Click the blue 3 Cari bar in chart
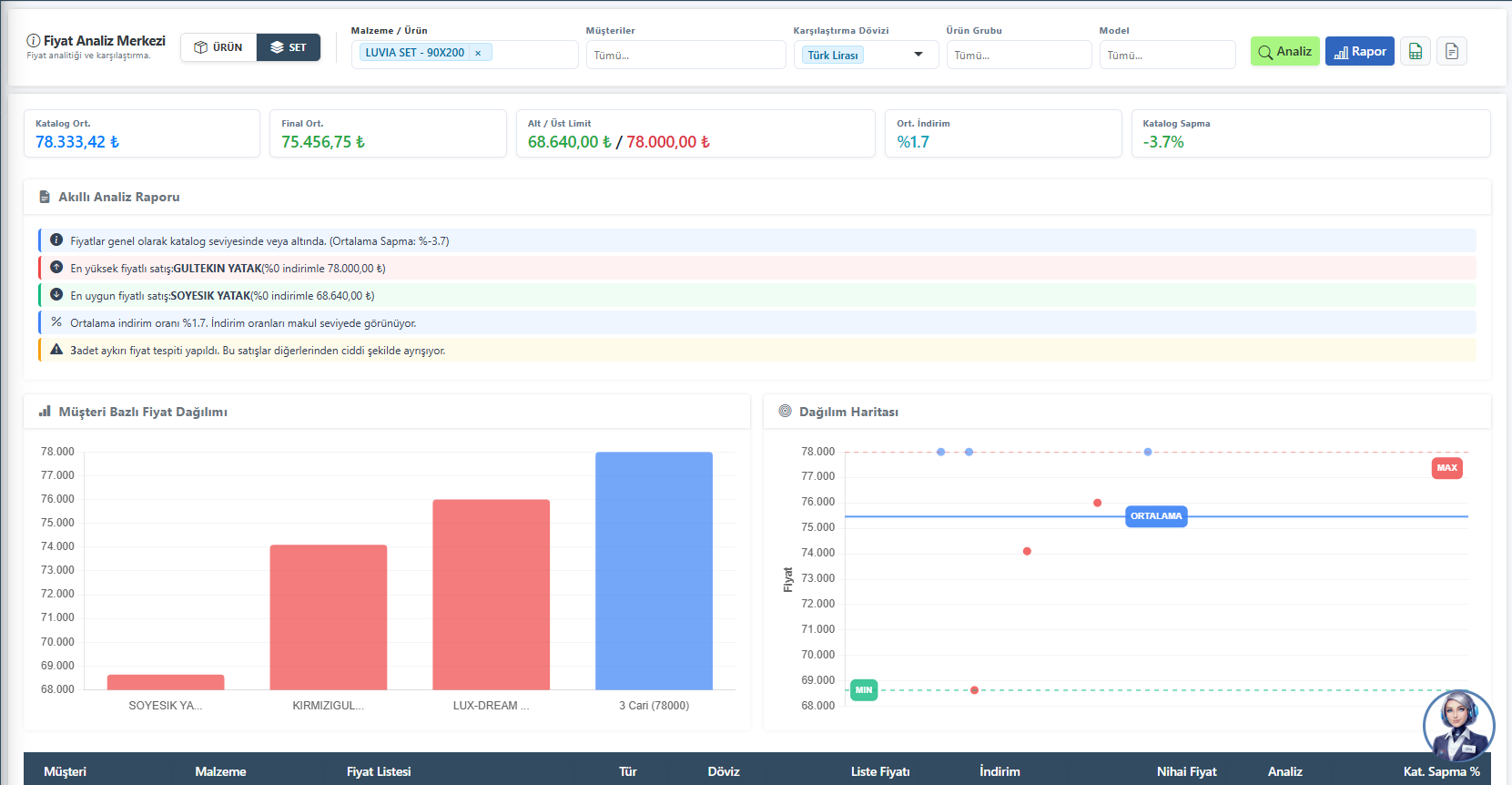This screenshot has height=785, width=1512. click(x=654, y=570)
